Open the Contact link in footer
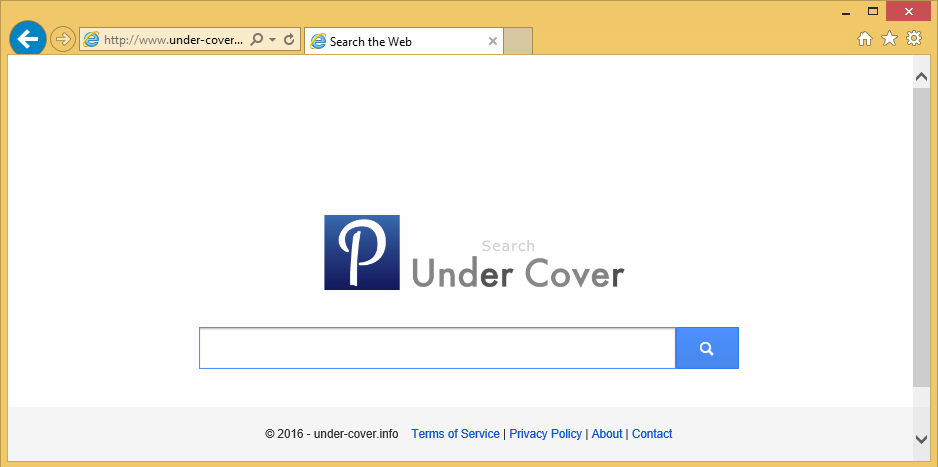 point(652,434)
